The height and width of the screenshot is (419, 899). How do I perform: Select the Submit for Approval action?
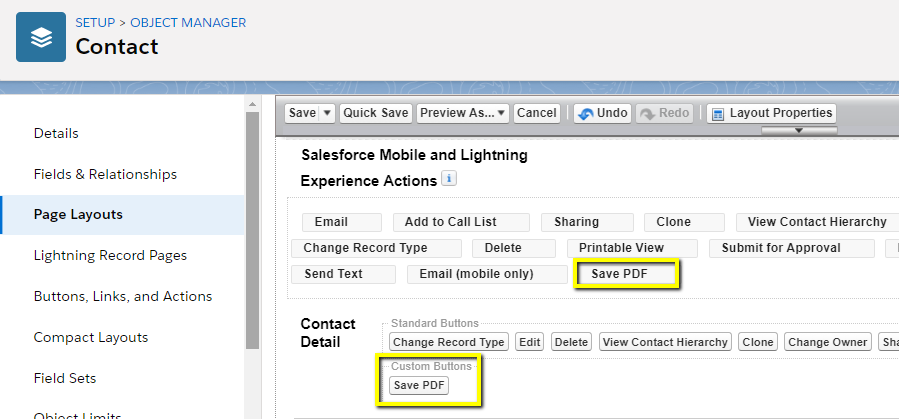point(792,248)
